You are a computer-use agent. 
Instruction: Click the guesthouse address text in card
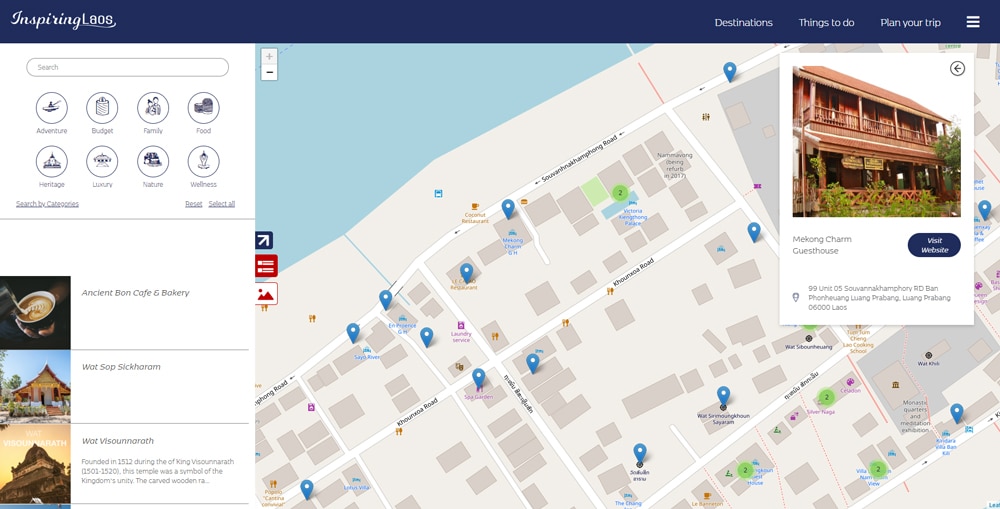tap(879, 298)
